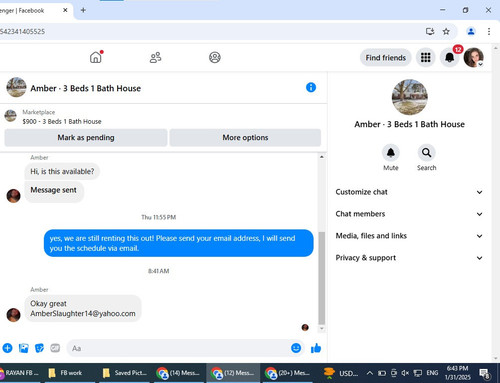This screenshot has height=383, width=500.
Task: Open emoji picker in message box
Action: coord(296,348)
